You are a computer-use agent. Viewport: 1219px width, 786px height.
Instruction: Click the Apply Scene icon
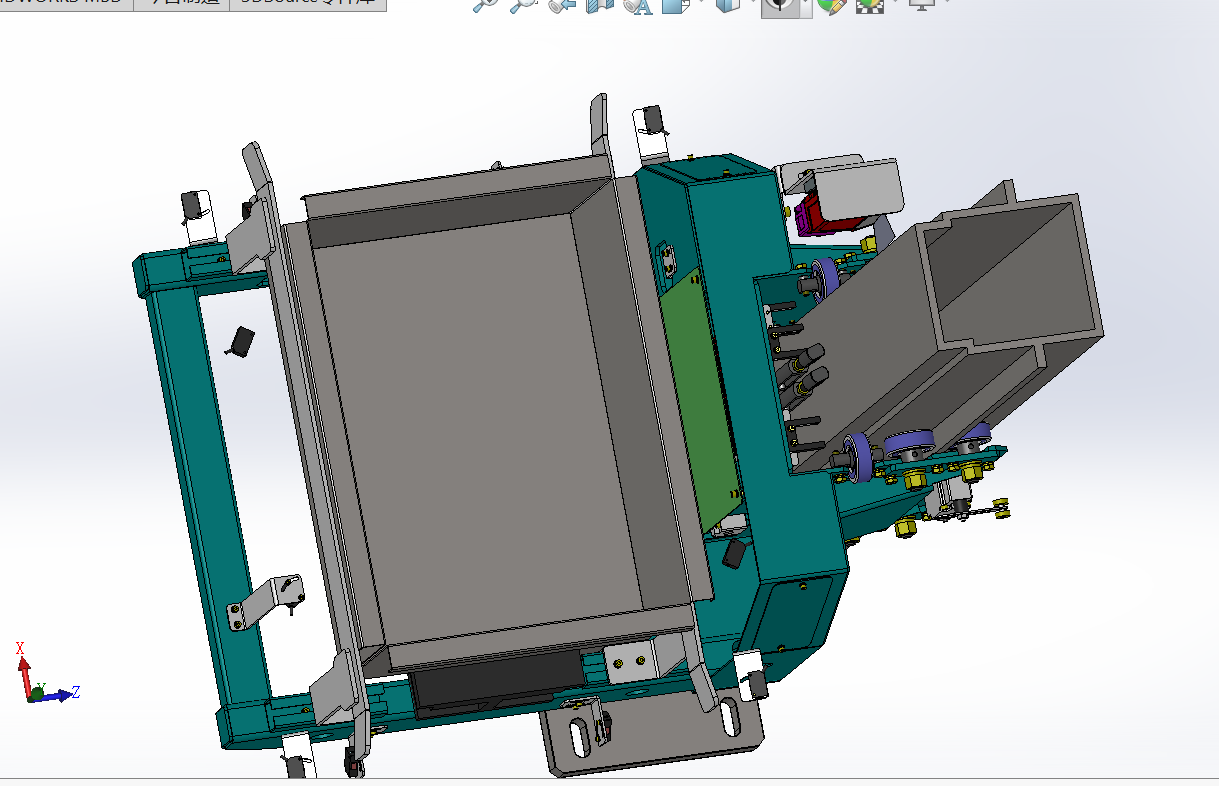pyautogui.click(x=869, y=5)
